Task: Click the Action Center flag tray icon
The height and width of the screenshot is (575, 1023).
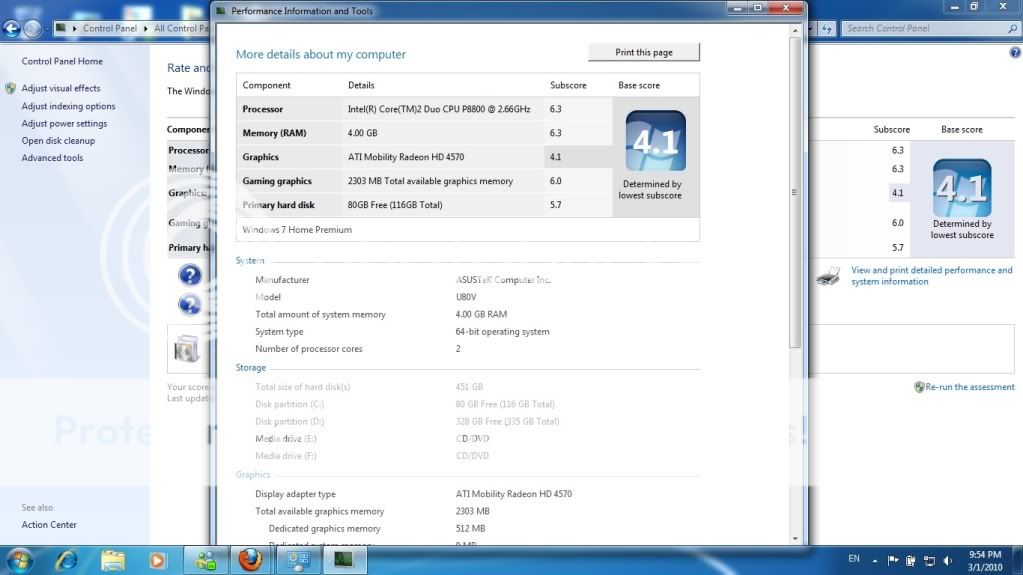Action: (893, 559)
